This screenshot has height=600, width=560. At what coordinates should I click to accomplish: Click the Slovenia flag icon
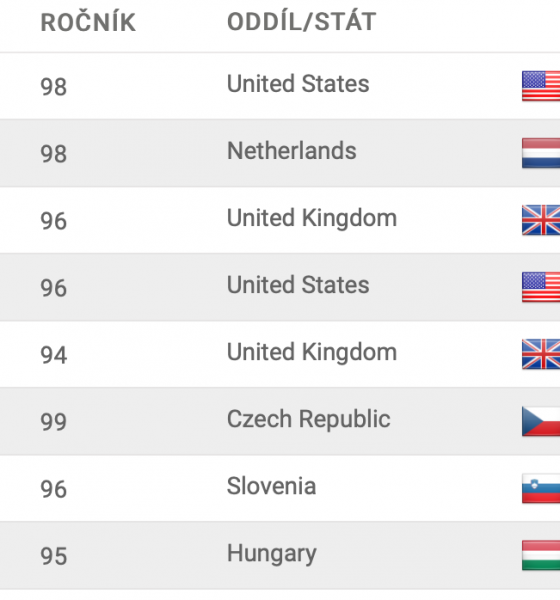click(x=541, y=488)
